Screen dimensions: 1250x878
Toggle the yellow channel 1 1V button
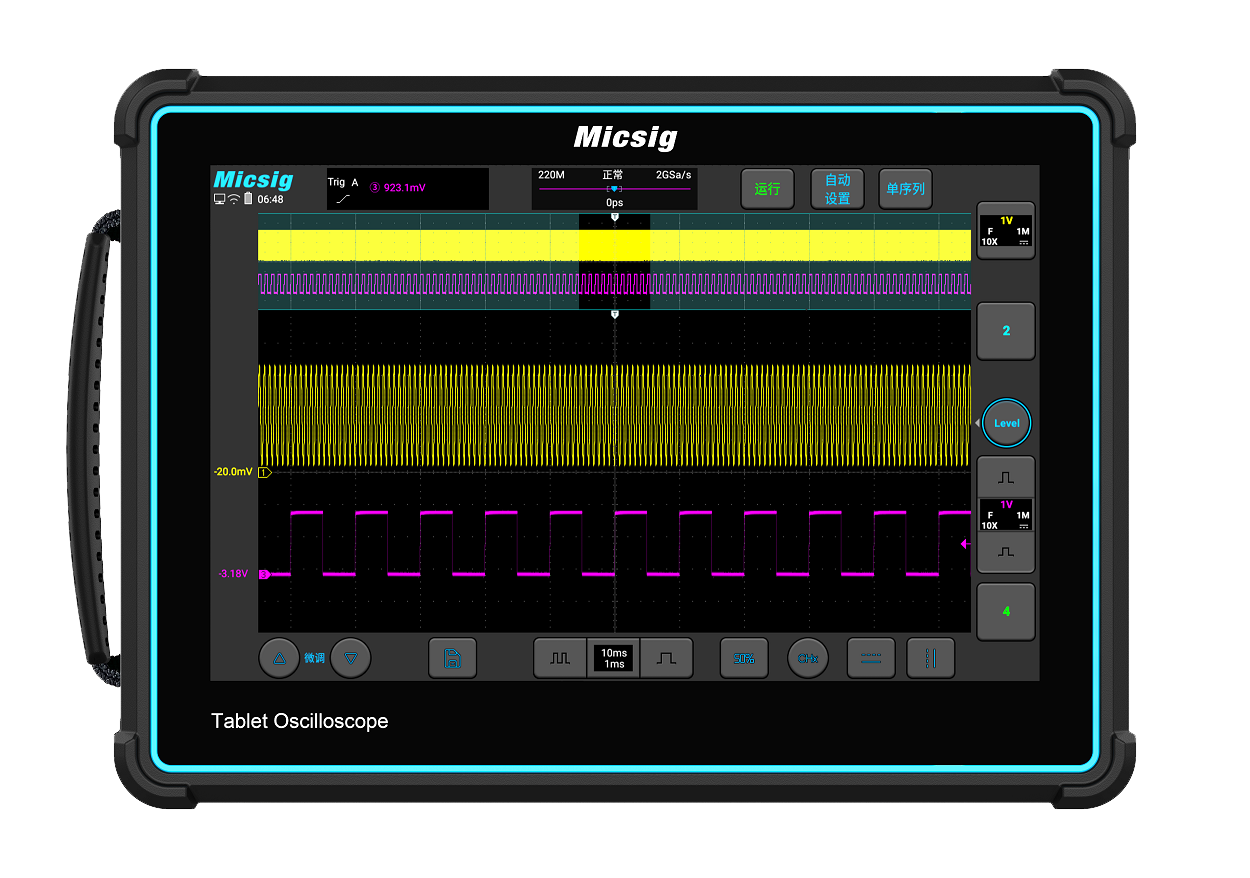(1005, 231)
